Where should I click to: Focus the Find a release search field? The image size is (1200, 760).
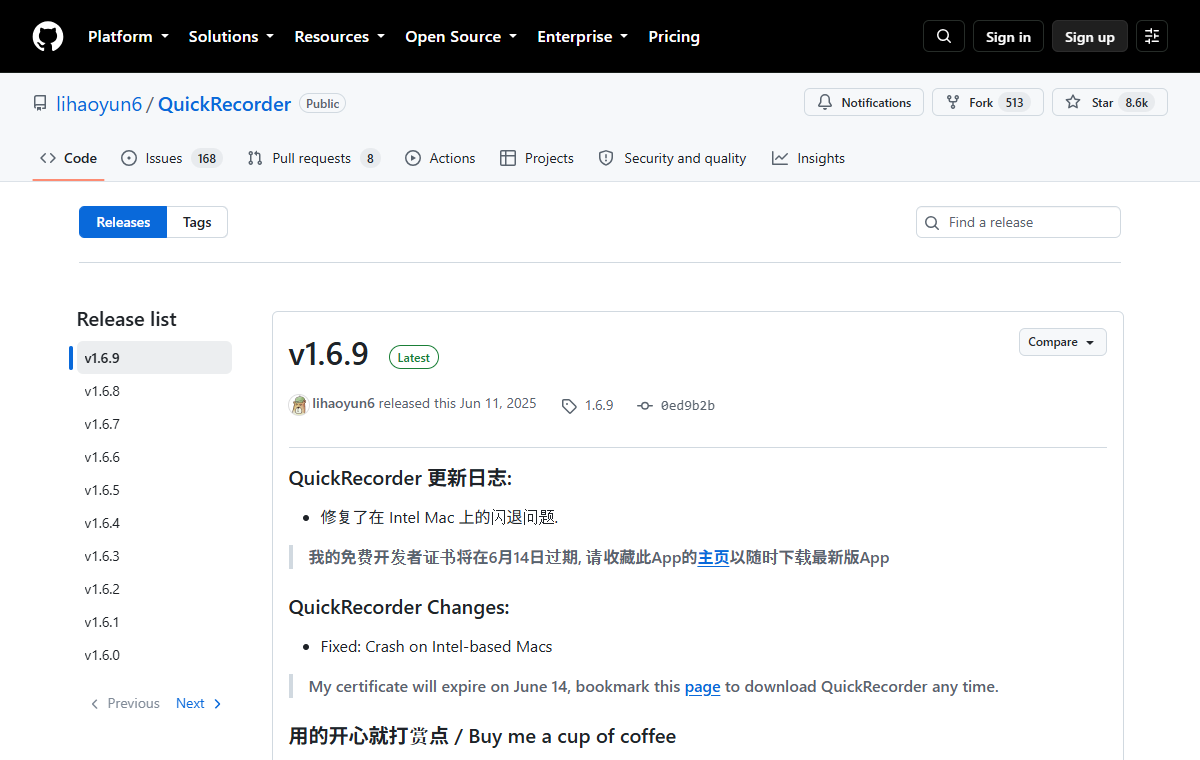click(1018, 222)
